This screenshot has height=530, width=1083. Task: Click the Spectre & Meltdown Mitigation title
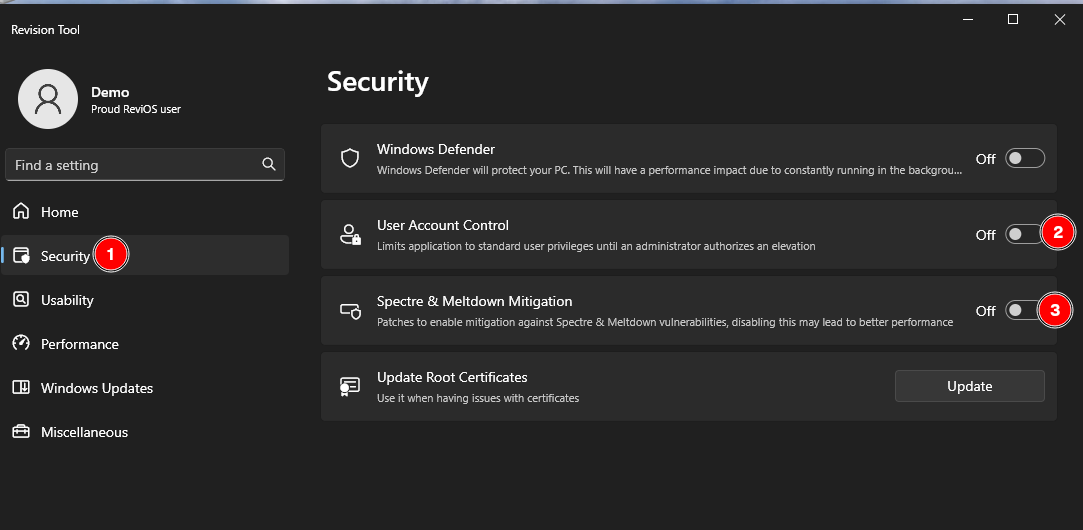475,301
